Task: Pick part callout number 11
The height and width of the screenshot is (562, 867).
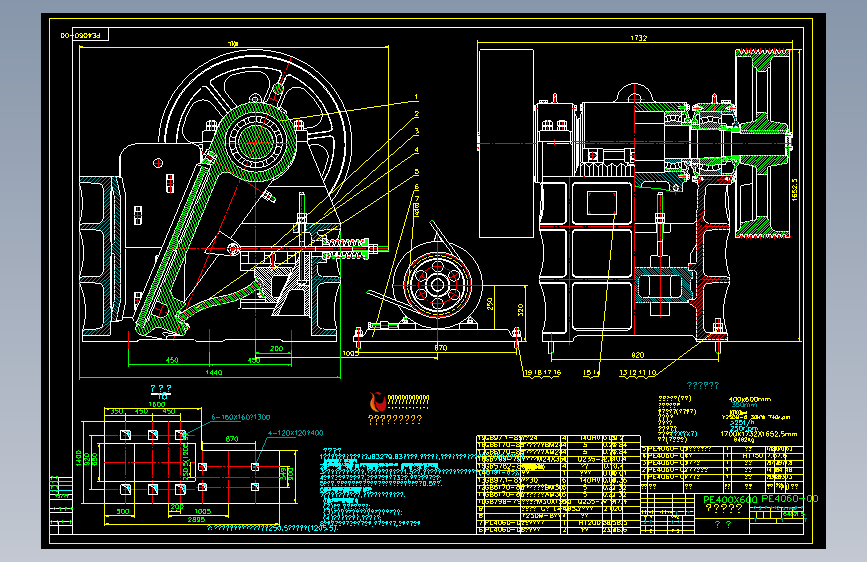Action: (x=643, y=373)
